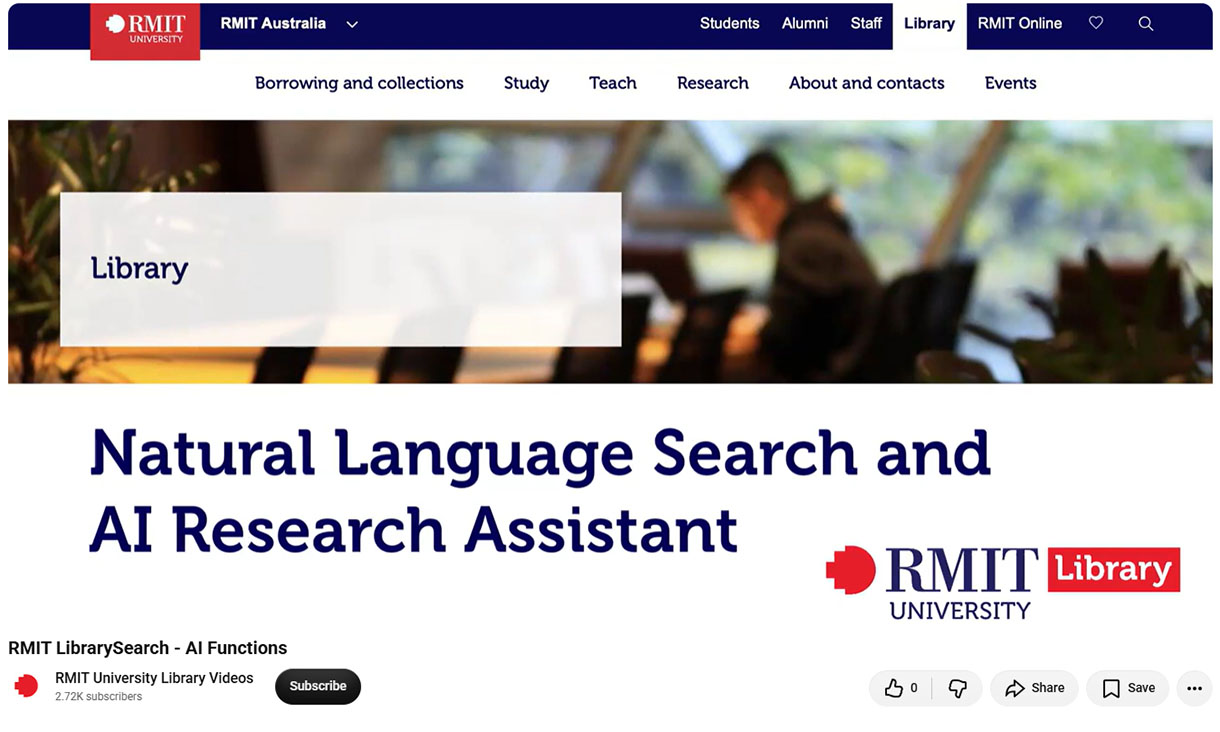Click the Library heading in banner

coord(139,269)
